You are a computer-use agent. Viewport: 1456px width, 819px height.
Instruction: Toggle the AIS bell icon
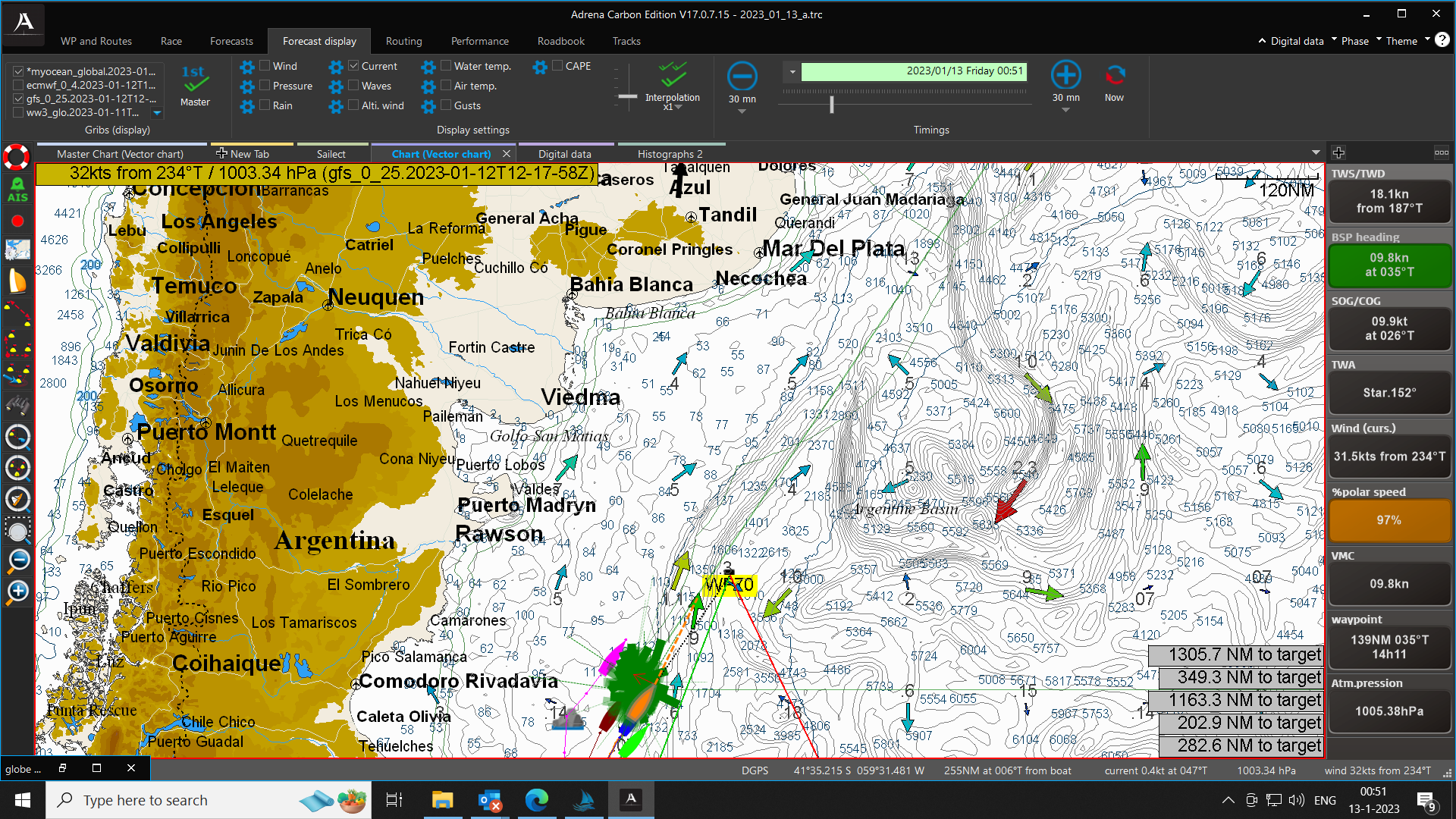click(x=17, y=189)
